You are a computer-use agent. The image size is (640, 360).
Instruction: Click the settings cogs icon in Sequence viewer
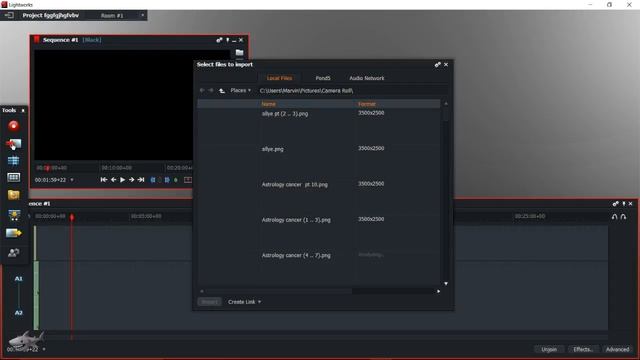point(219,40)
